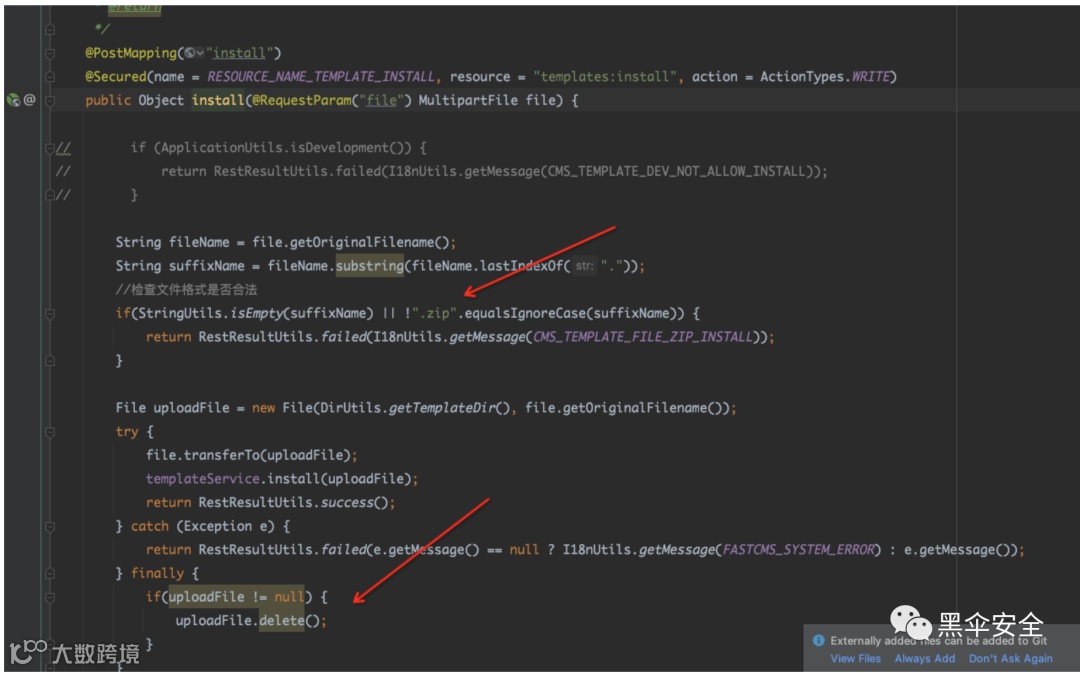Open the dropdown arrow beside the PostMapping globe icon

click(200, 53)
